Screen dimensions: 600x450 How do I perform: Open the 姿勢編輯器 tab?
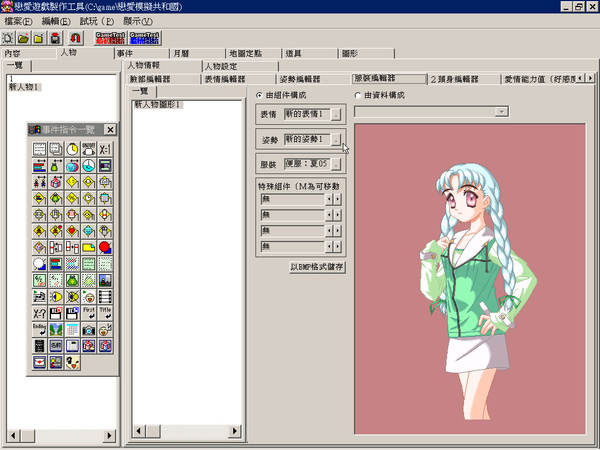313,79
